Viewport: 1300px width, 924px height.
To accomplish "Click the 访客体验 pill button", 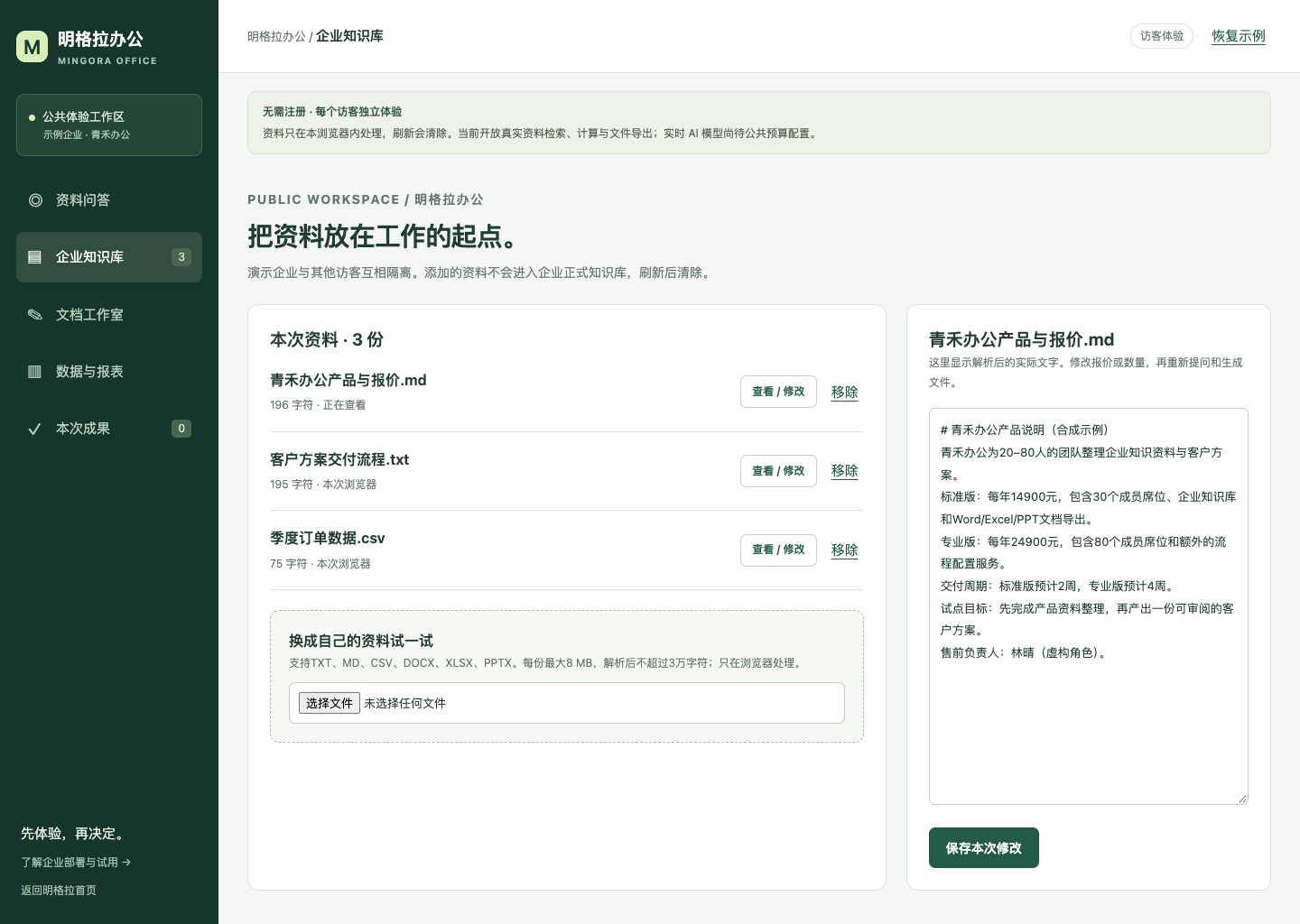I will click(x=1162, y=36).
